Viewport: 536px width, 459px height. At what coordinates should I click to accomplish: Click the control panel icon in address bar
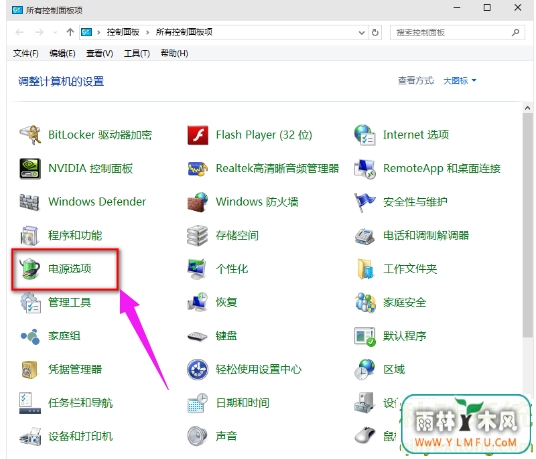(86, 32)
